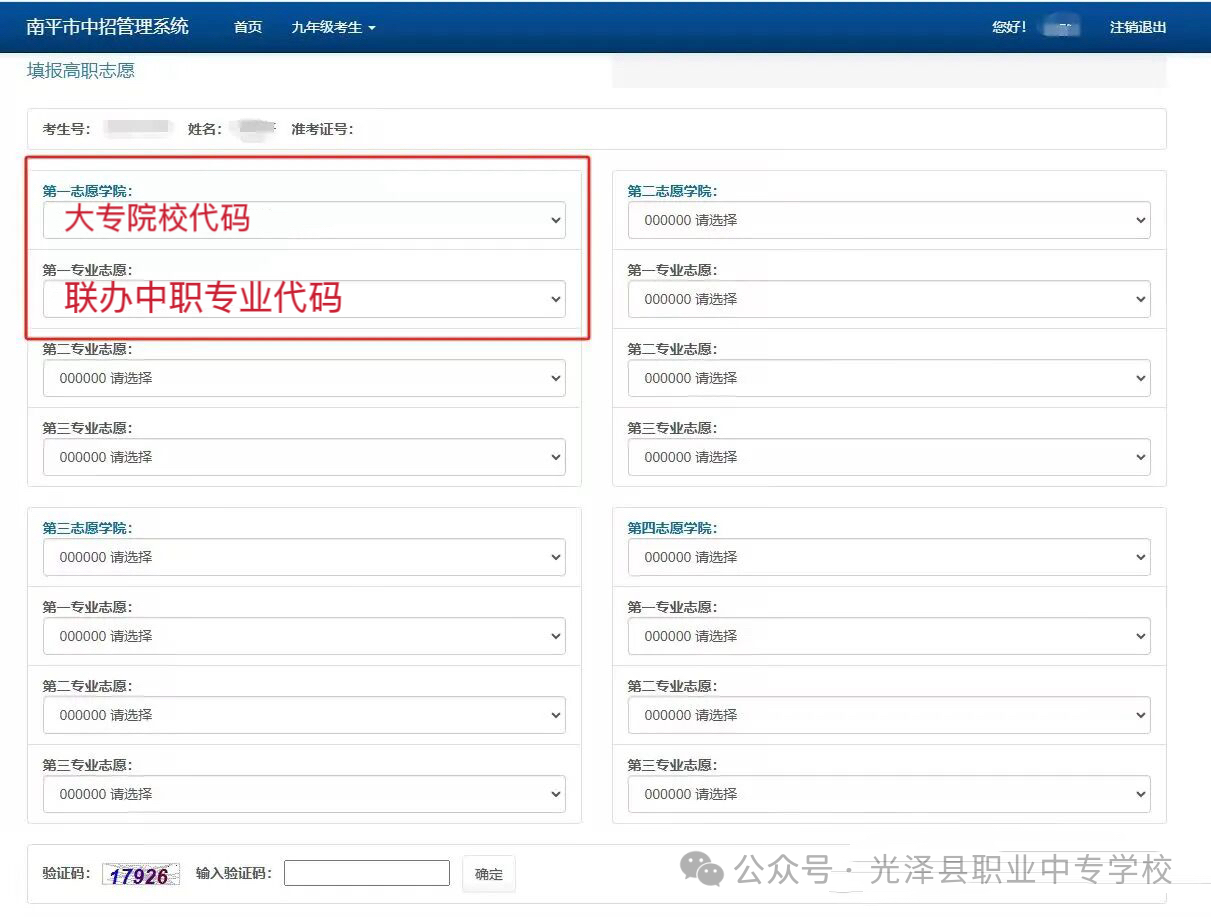The image size is (1211, 917).
Task: Open 第一专业志愿 dropdown under 第四志愿学院
Action: tap(889, 636)
